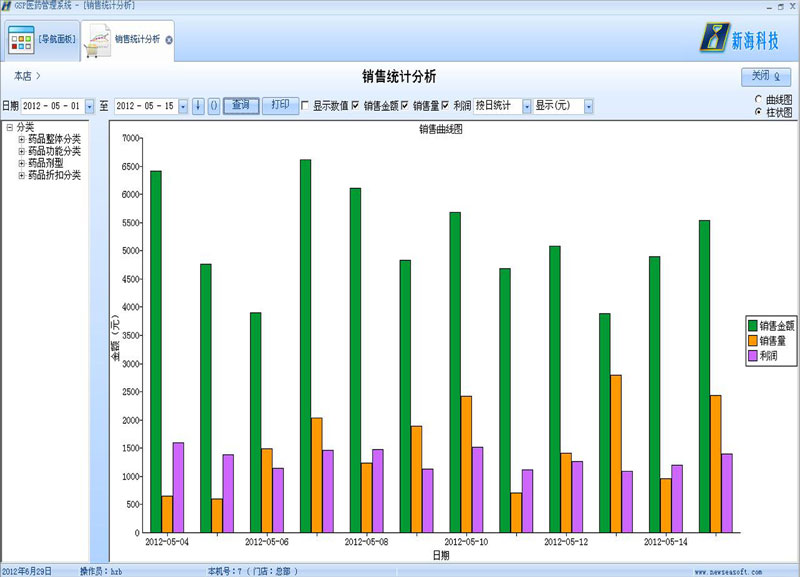Click the 打印 button
Viewport: 800px width, 577px height.
tap(280, 105)
